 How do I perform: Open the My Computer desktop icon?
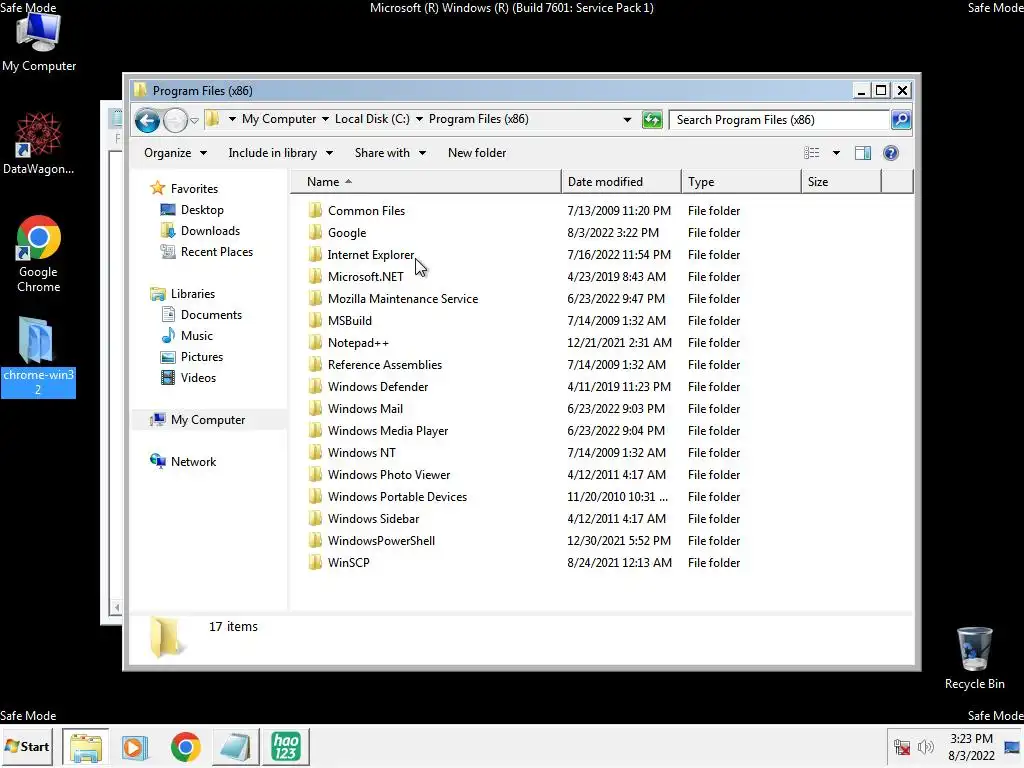(x=39, y=42)
